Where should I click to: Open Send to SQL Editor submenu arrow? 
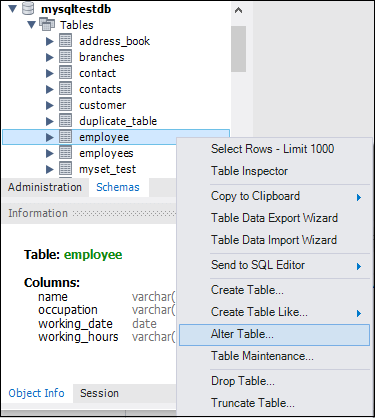359,266
